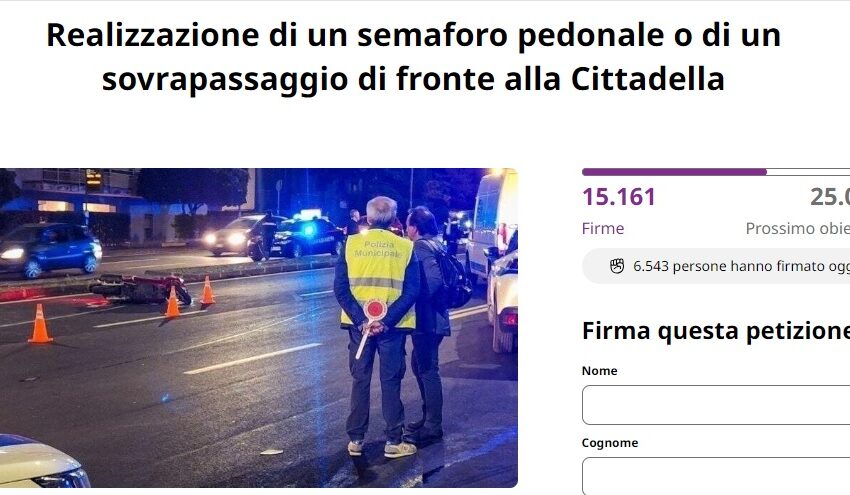
Task: Click the purple filled signature progress bar
Action: (x=674, y=172)
